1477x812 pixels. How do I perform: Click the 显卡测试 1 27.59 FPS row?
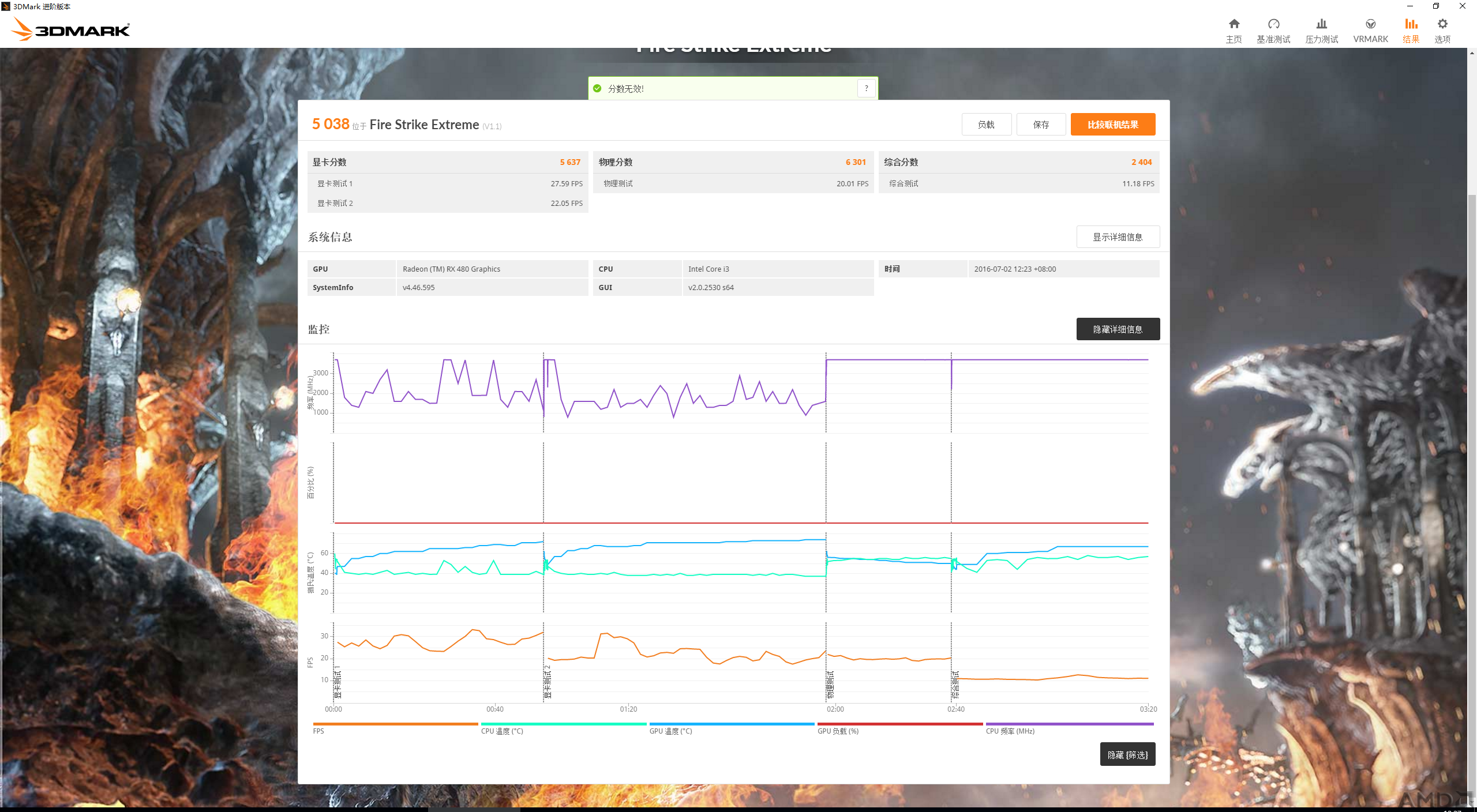(448, 183)
